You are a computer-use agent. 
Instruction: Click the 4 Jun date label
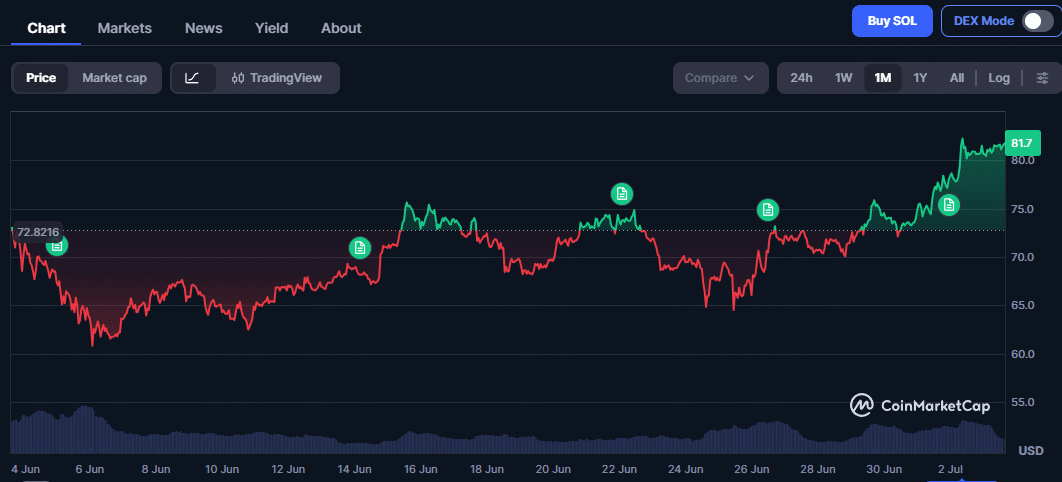[24, 469]
